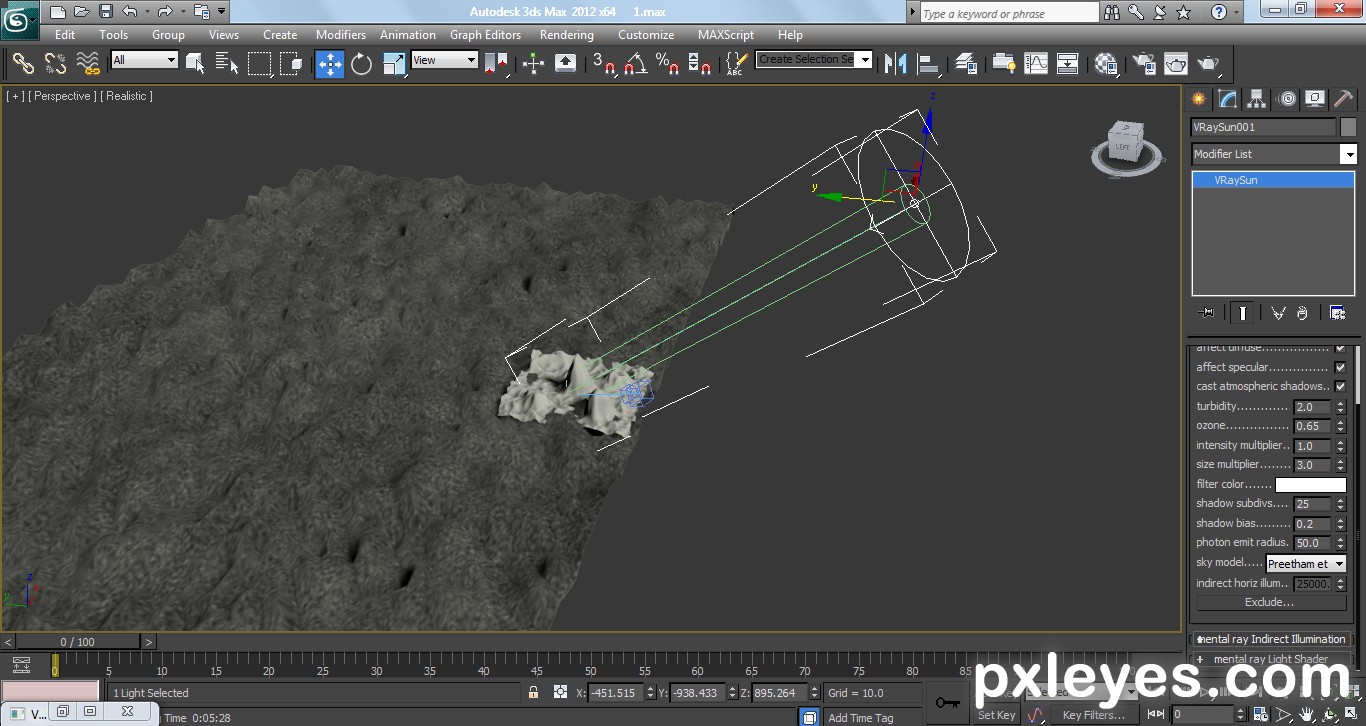Click the Unlink Selection tool

(x=55, y=64)
